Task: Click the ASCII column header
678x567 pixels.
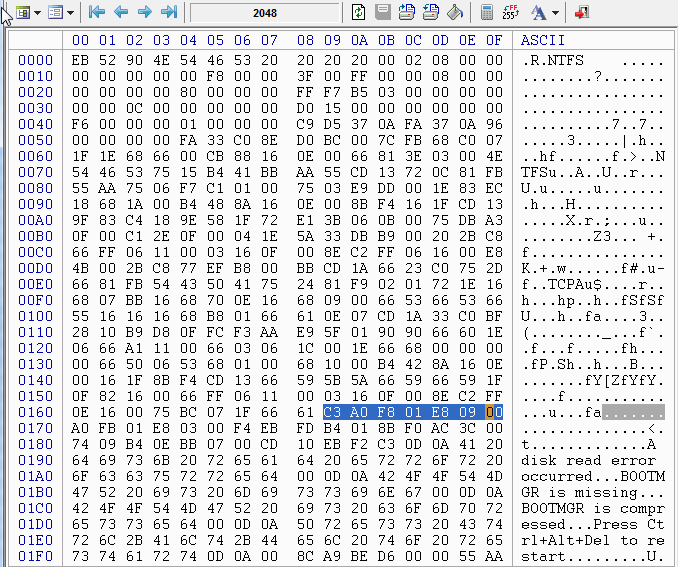Action: coord(543,40)
